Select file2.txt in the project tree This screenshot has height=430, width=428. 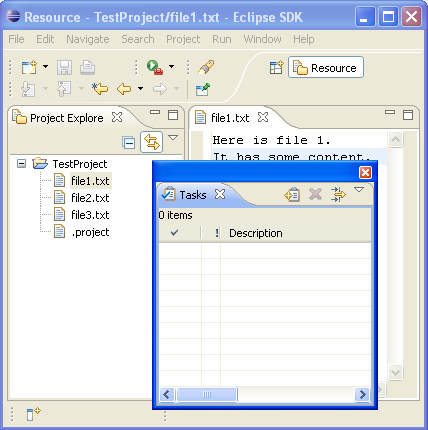(x=82, y=198)
